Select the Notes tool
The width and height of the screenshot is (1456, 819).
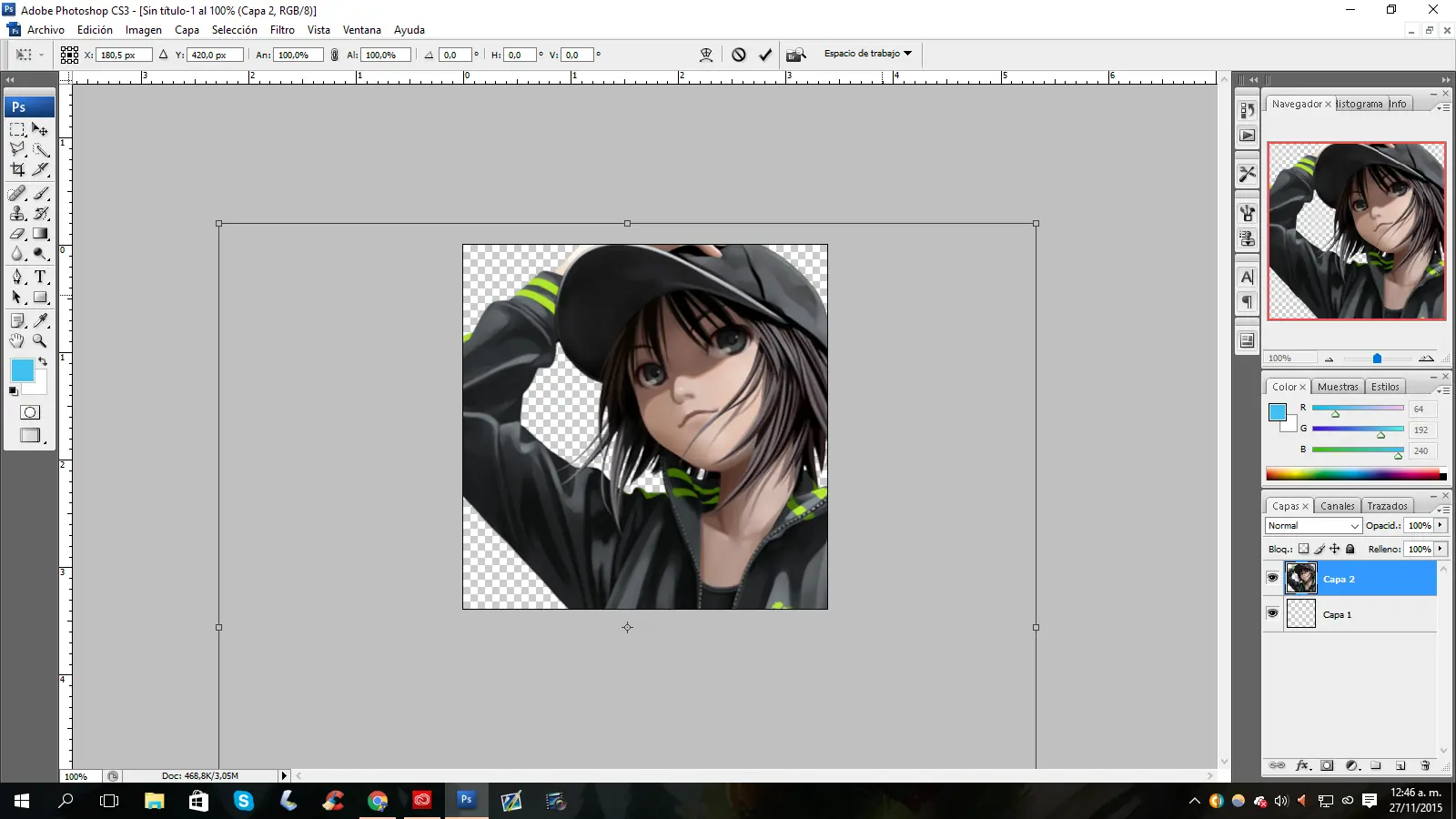coord(17,320)
